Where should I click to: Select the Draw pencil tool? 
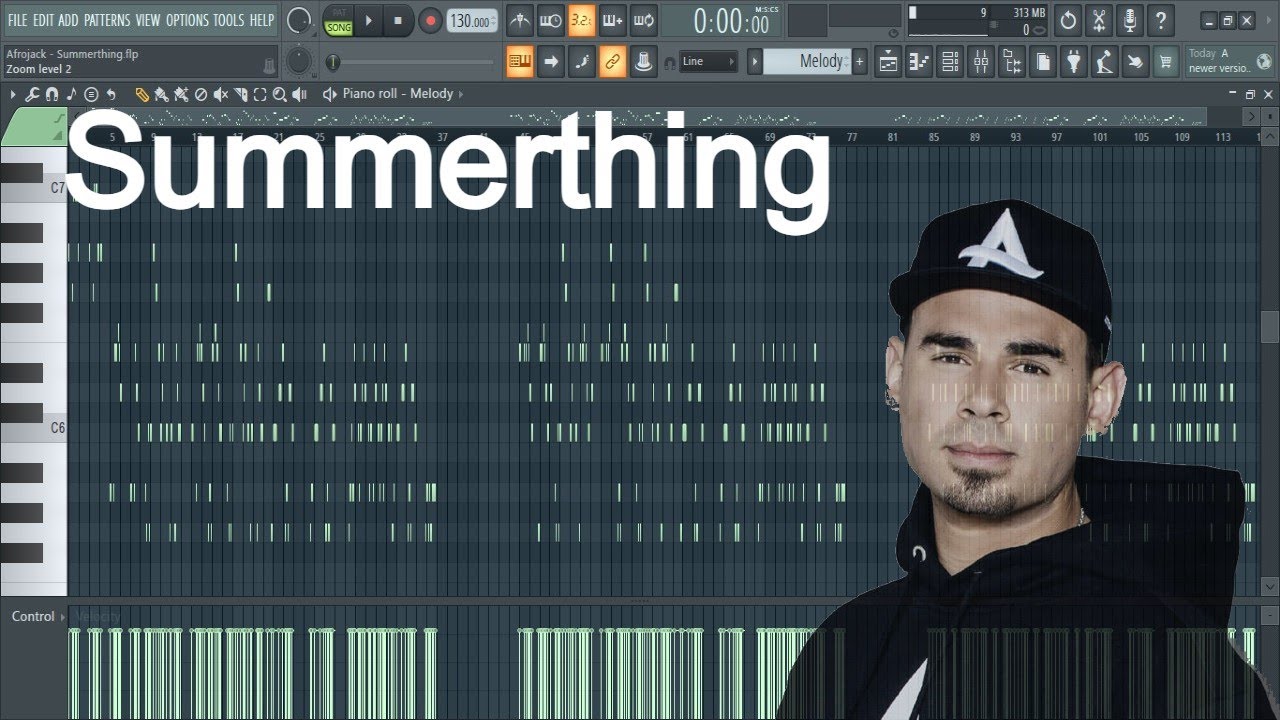pyautogui.click(x=142, y=95)
